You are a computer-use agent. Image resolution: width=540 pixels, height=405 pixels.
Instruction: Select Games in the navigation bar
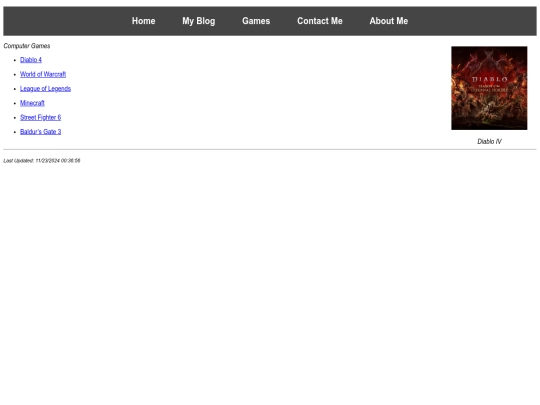coord(256,21)
